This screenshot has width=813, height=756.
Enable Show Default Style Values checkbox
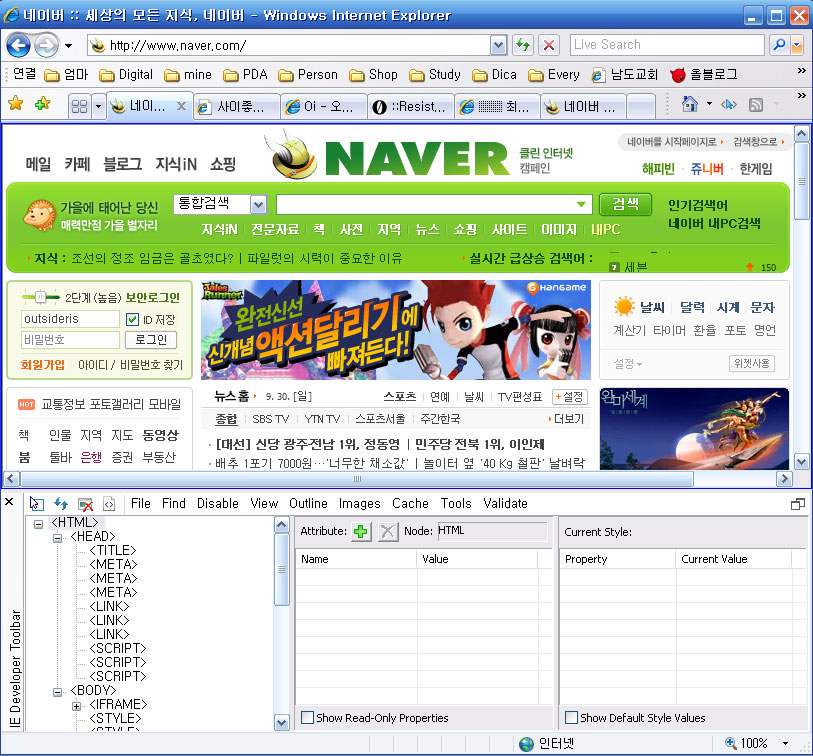571,718
